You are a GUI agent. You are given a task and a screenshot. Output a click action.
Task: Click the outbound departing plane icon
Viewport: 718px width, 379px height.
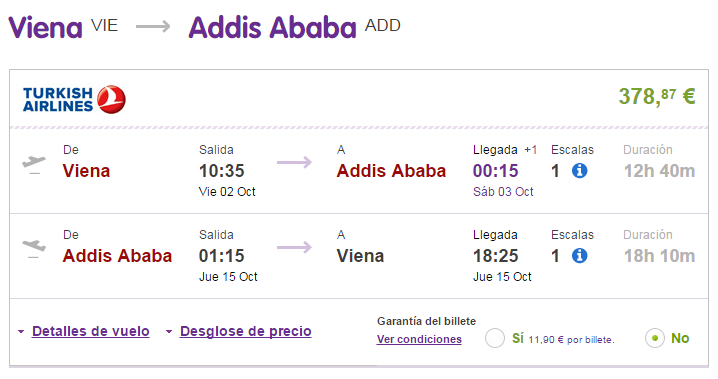coord(34,165)
